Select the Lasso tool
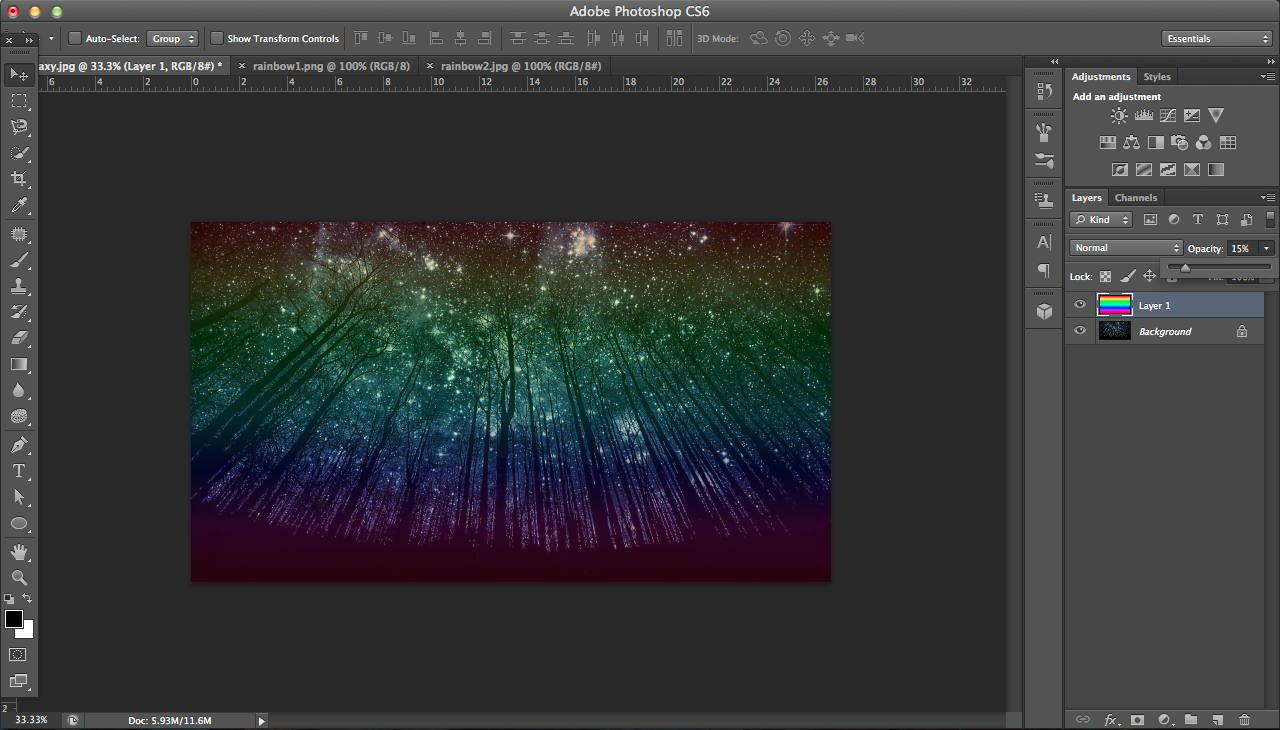1280x730 pixels. click(19, 127)
